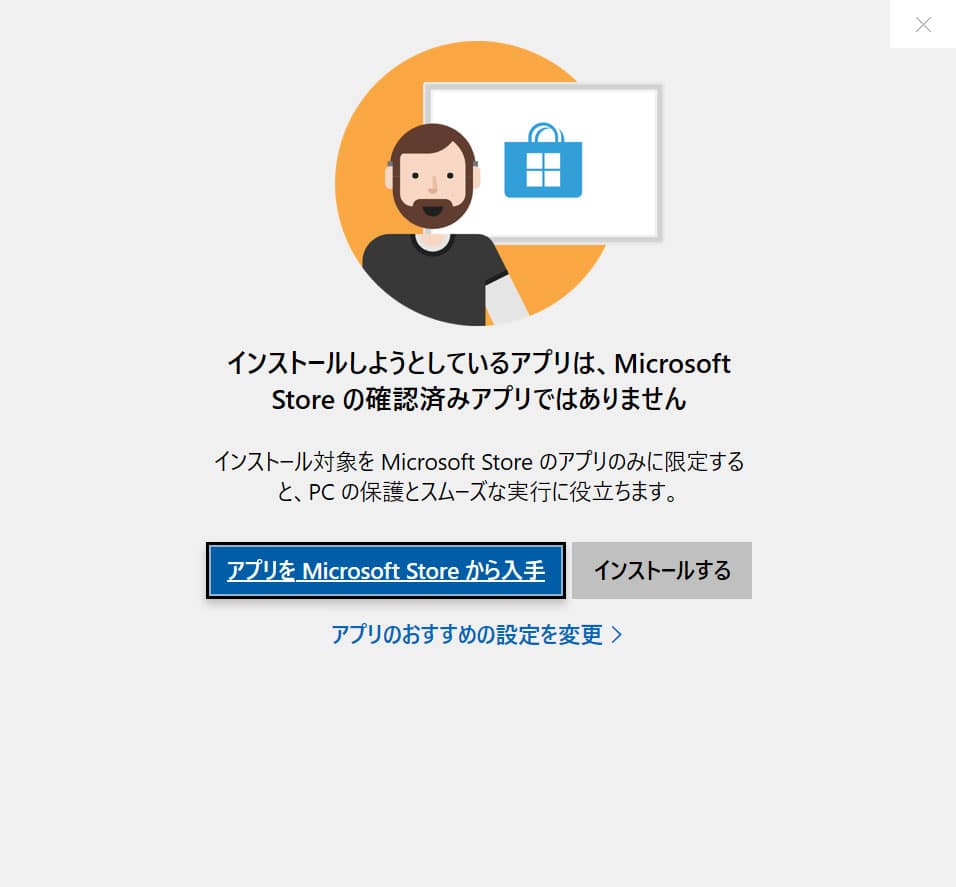956x887 pixels.
Task: Click the man's dark t-shirt in illustration
Action: click(434, 279)
